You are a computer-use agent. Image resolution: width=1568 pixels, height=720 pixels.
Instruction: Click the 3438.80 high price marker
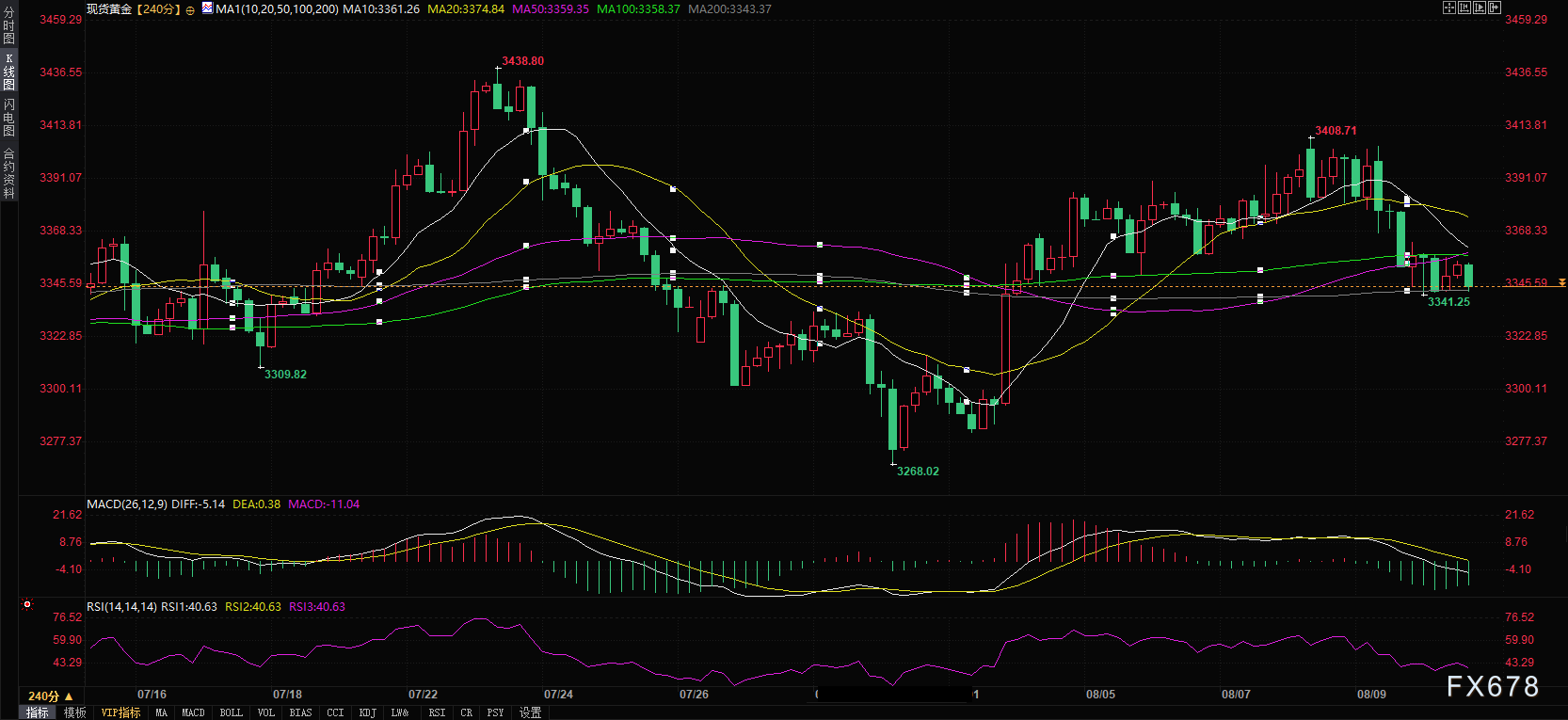[522, 61]
